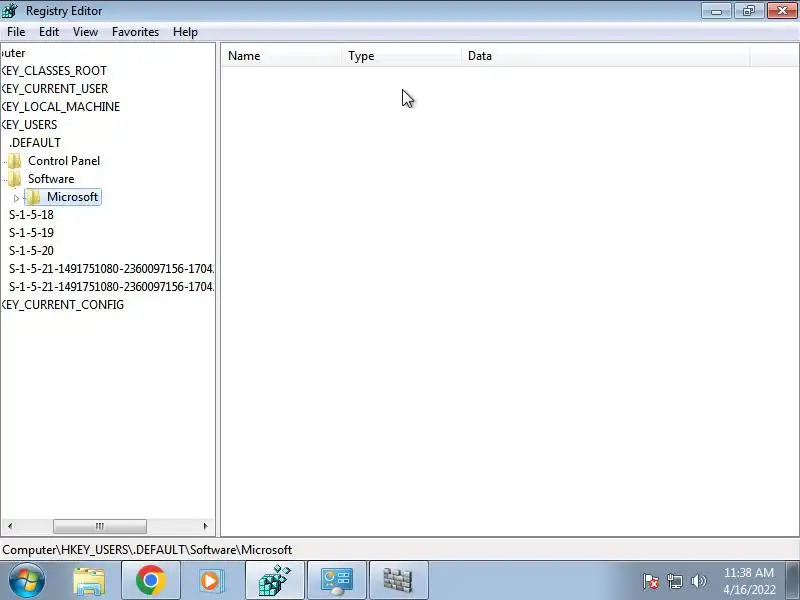Screen dimensions: 800x600
Task: Click the Registry Editor taskbar icon
Action: [x=274, y=581]
